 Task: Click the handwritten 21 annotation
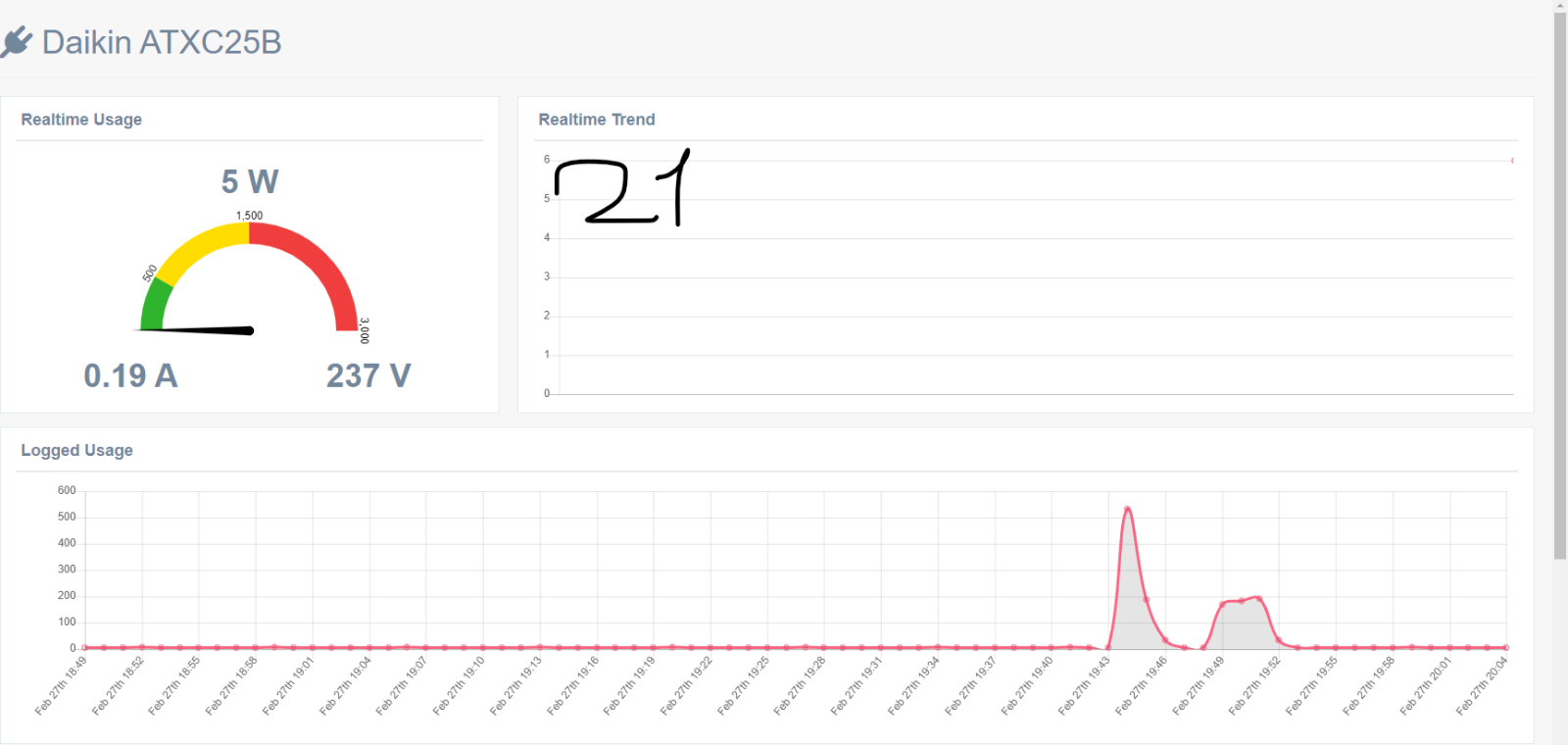tap(624, 188)
